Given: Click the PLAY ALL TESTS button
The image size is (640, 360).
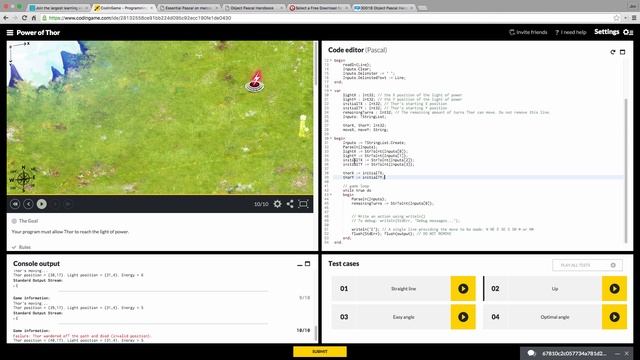Looking at the screenshot, I should [587, 265].
